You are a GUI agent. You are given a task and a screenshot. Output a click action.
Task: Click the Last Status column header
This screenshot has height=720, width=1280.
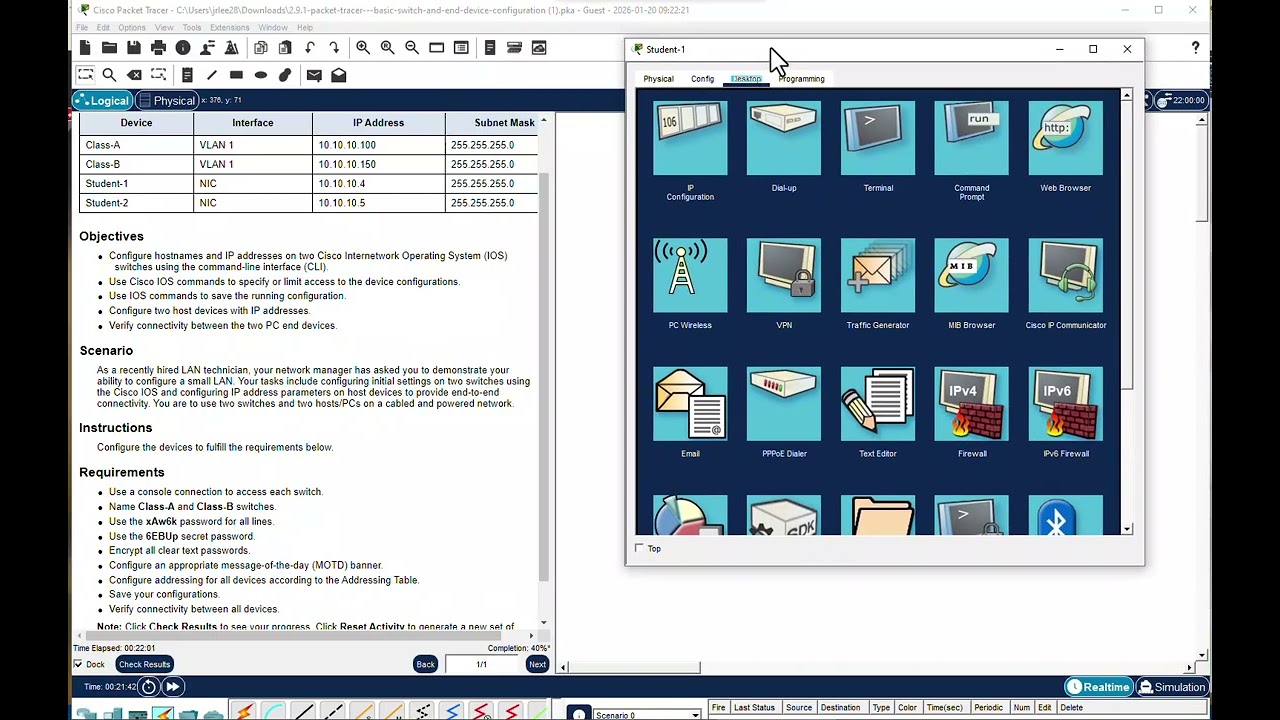[x=754, y=708]
